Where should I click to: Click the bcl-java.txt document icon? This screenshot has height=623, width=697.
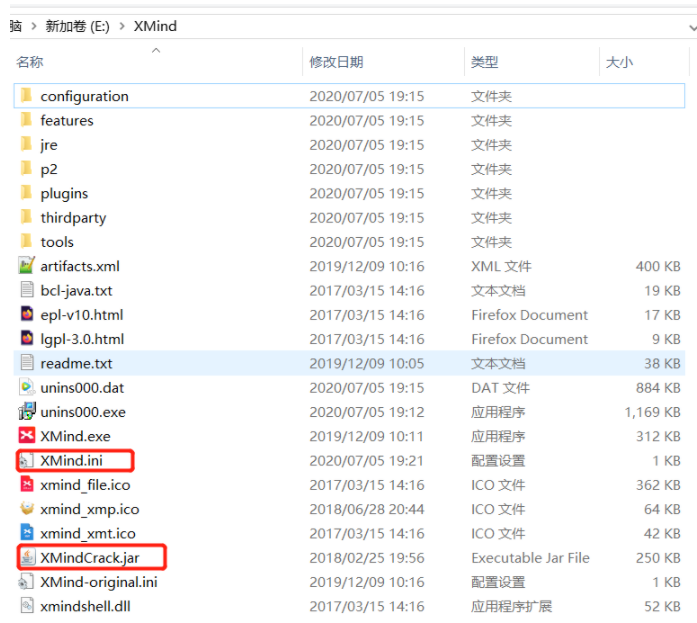(x=27, y=290)
